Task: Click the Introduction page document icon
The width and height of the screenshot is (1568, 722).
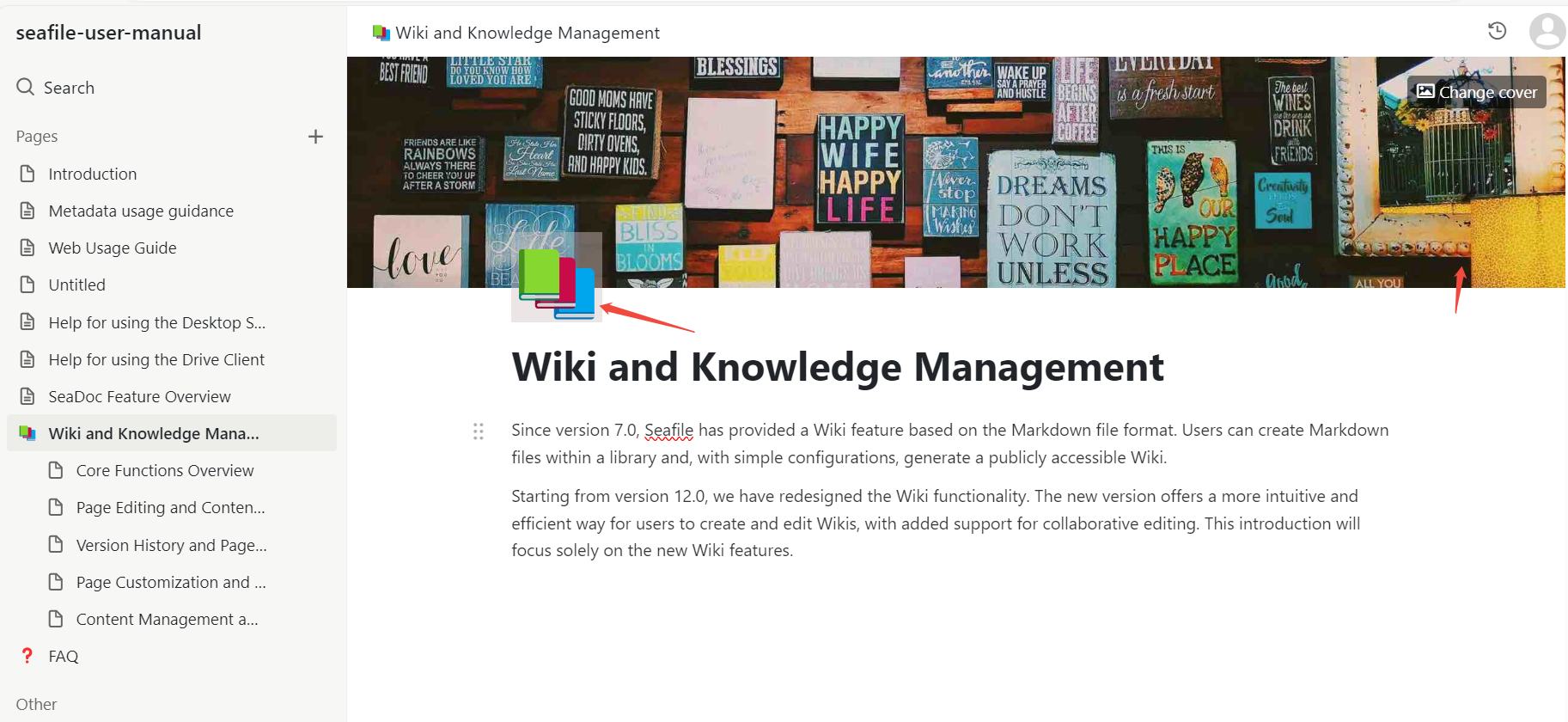Action: coord(27,174)
